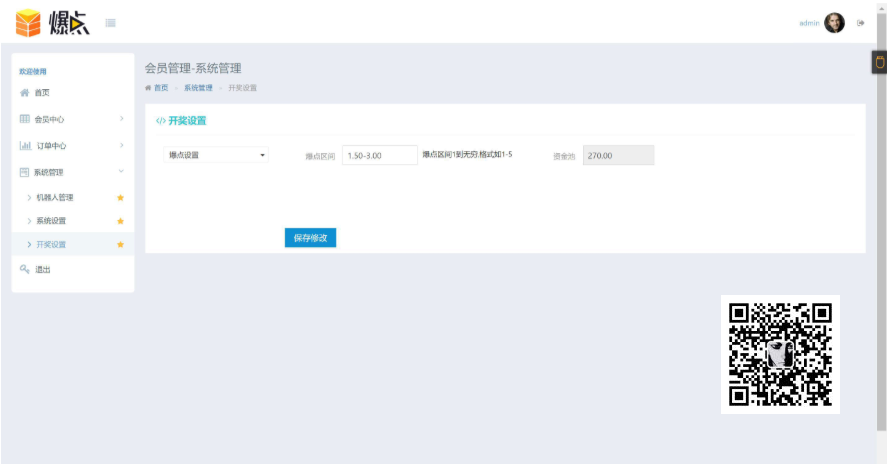Click the orange cube logo
Viewport: 890px width, 464px height.
click(x=28, y=23)
